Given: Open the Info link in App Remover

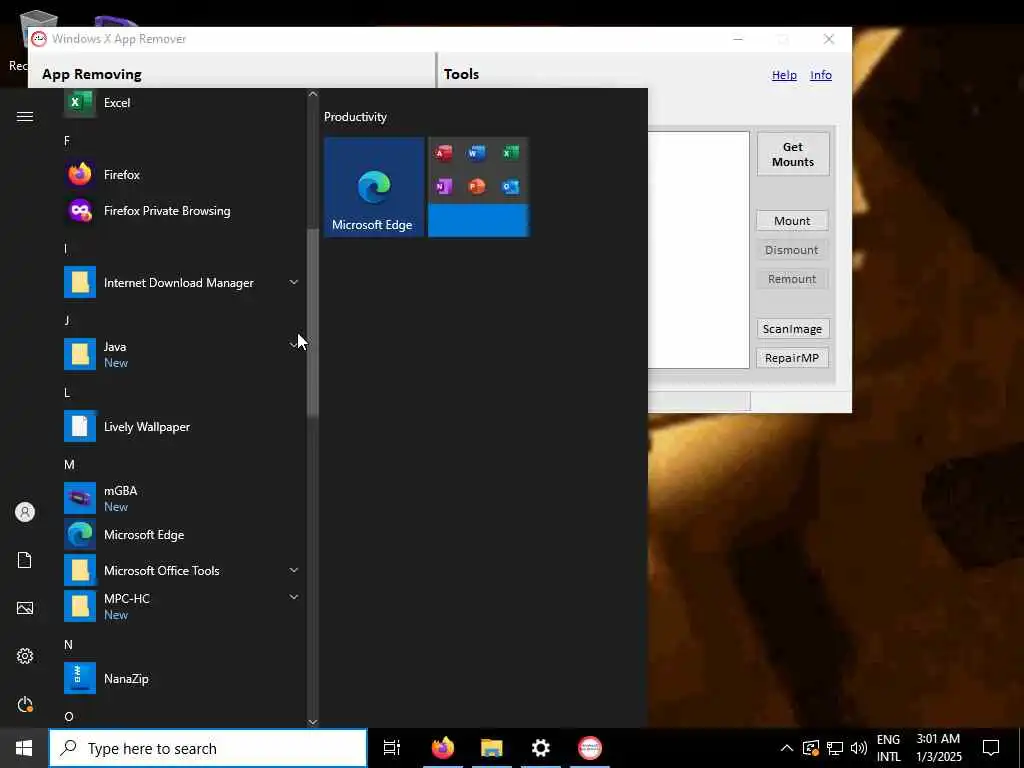Looking at the screenshot, I should coord(821,75).
